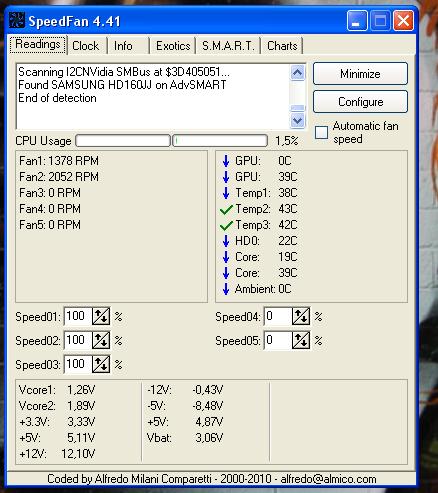Click the Speed05 value field

point(278,340)
